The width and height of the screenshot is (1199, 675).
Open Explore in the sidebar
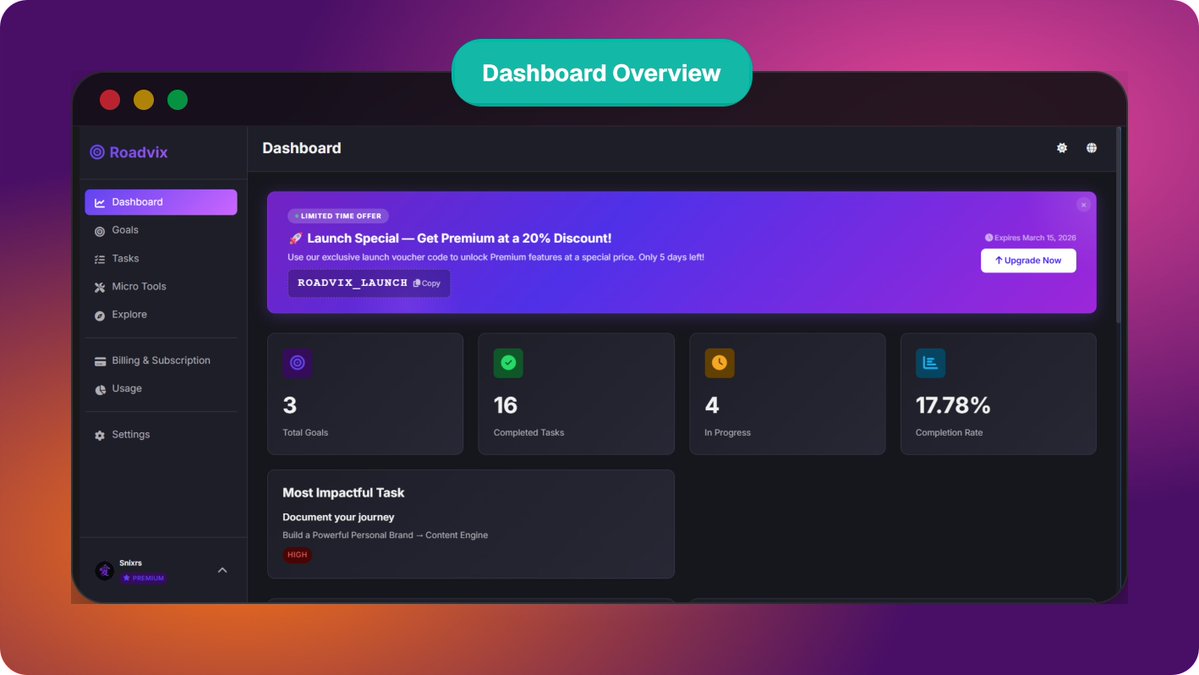pos(161,315)
